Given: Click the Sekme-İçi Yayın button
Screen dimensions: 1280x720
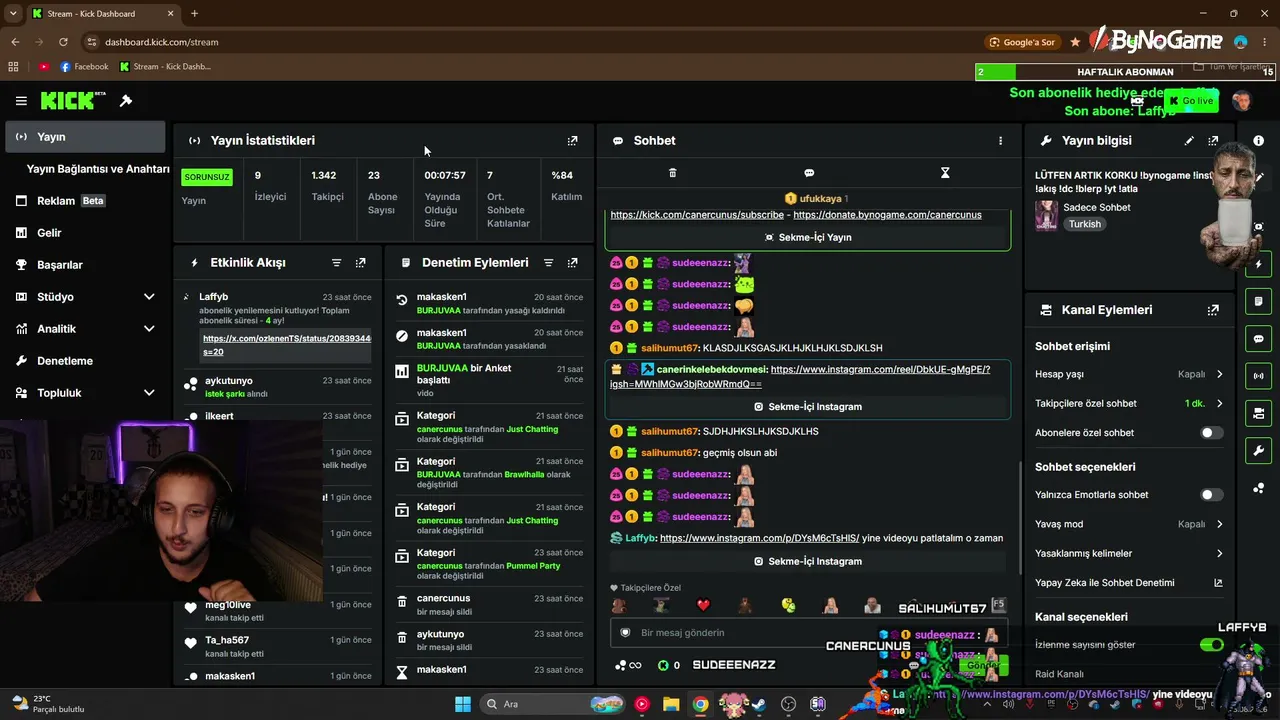Looking at the screenshot, I should [808, 238].
